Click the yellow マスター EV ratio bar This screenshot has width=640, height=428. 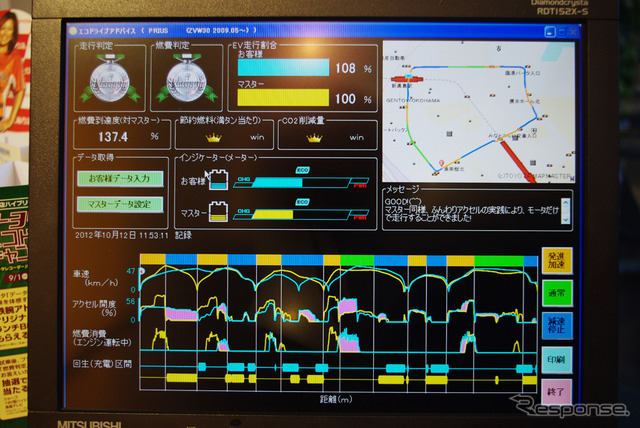coord(283,98)
